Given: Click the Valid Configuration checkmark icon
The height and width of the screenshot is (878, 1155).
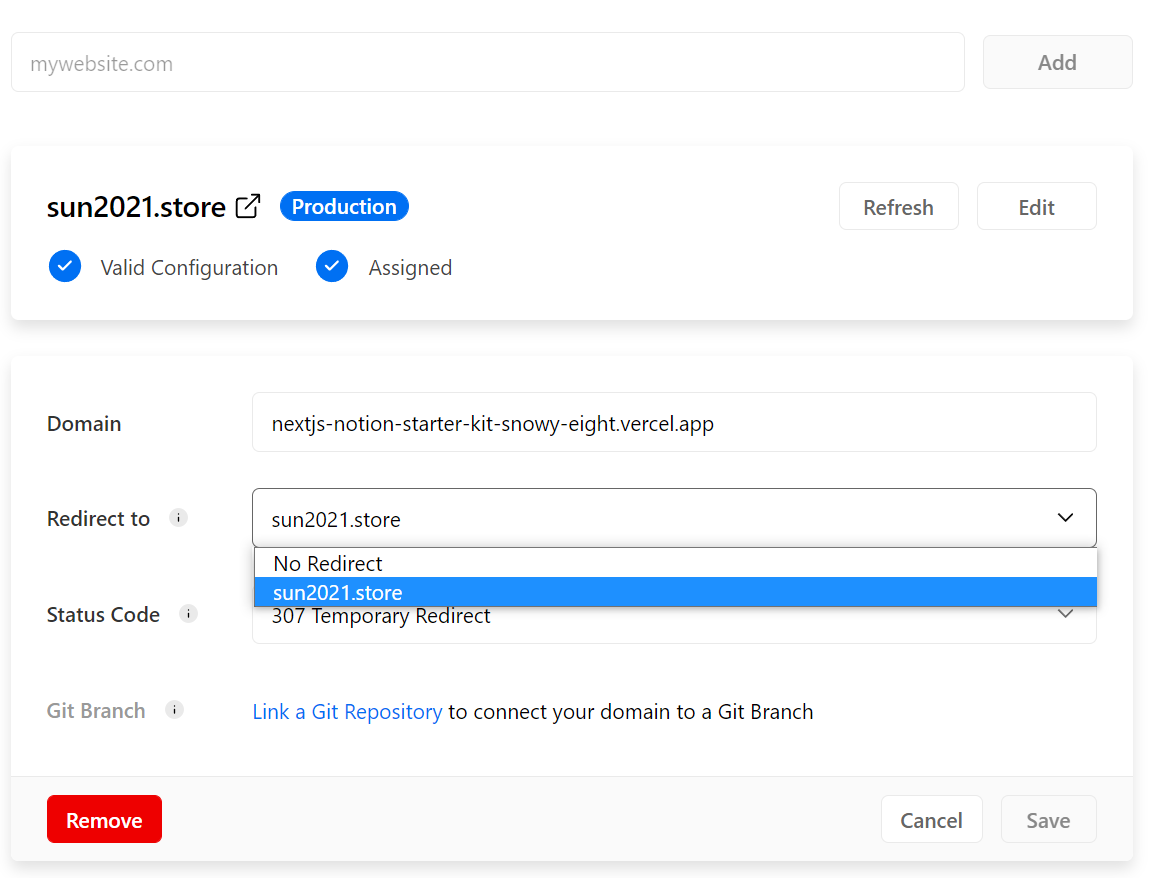Looking at the screenshot, I should tap(65, 267).
